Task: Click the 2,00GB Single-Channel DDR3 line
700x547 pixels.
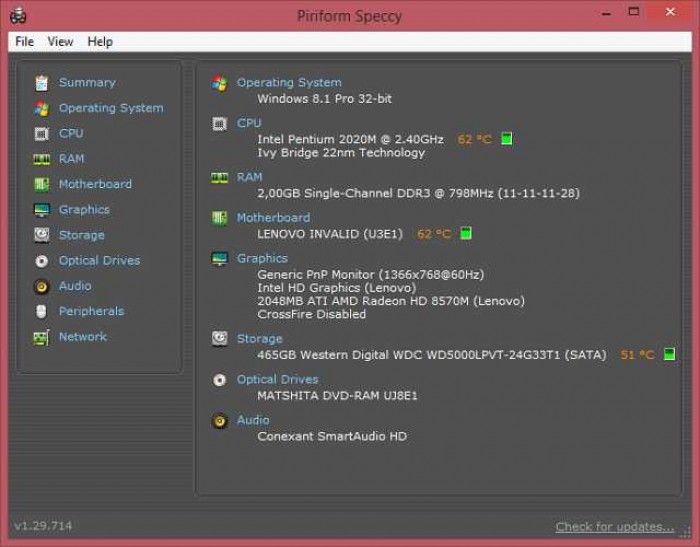Action: [418, 193]
